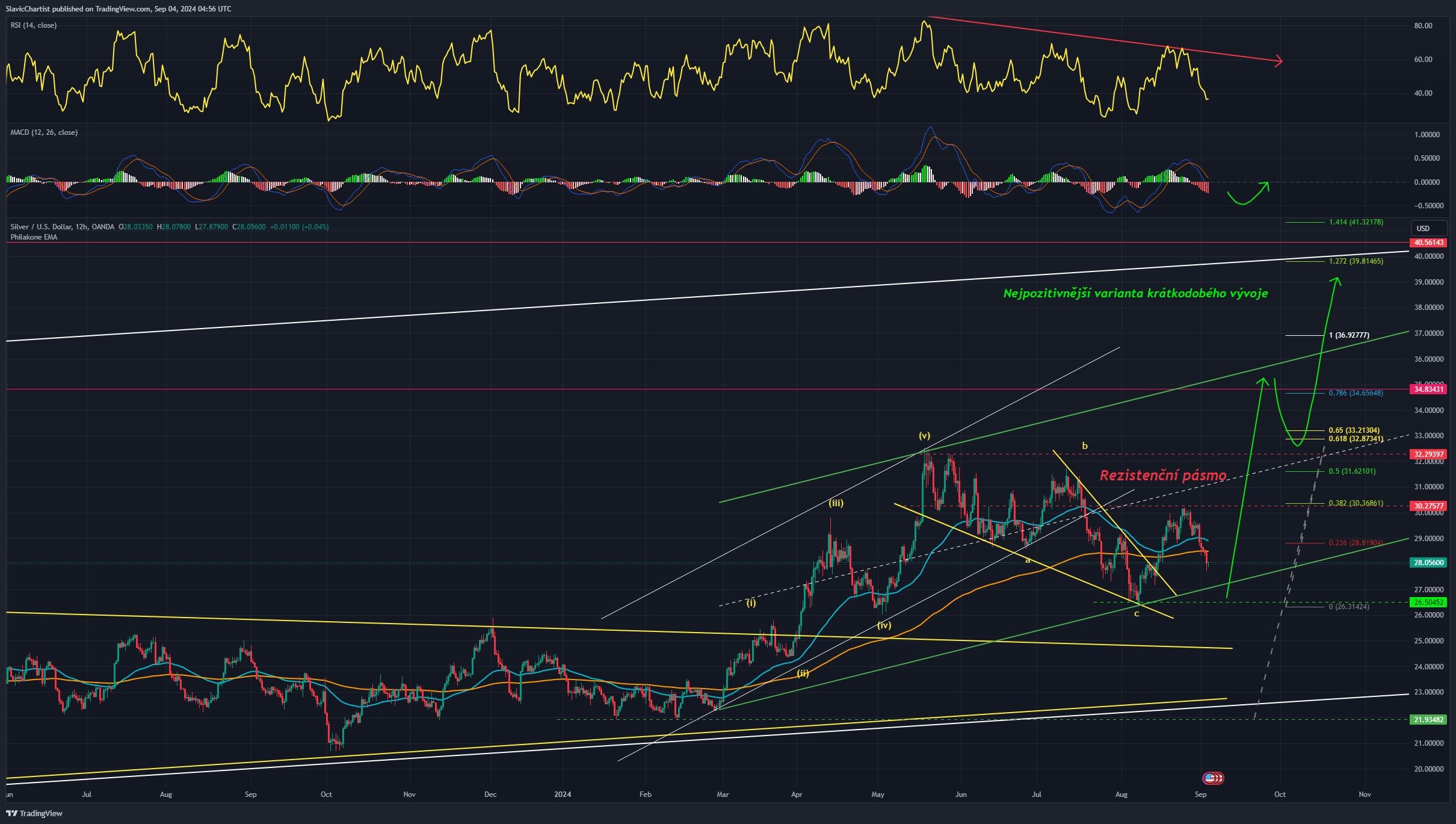This screenshot has height=824, width=1456.
Task: Select the (i) wave label
Action: pos(751,603)
